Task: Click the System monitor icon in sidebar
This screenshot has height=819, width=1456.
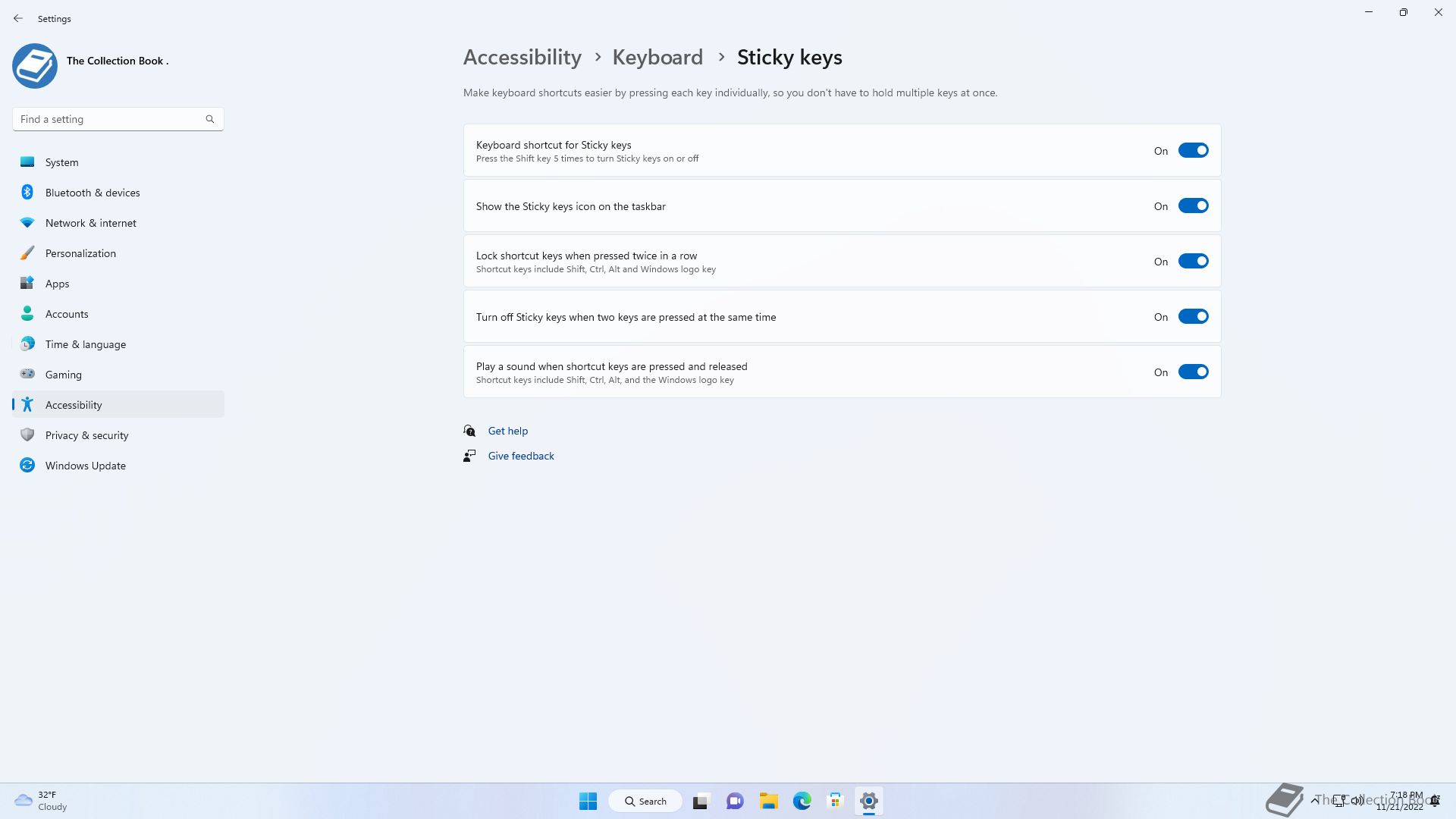Action: click(27, 162)
